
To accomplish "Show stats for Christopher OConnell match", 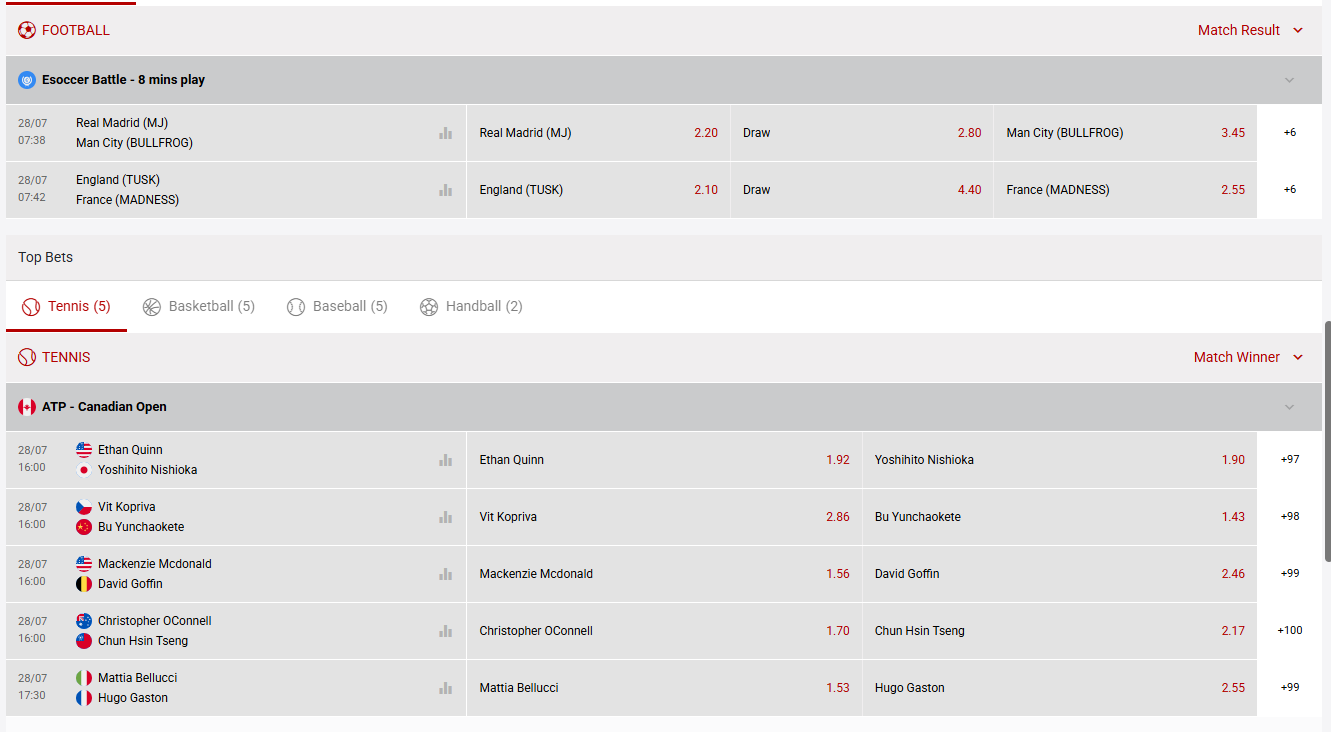I will point(445,631).
